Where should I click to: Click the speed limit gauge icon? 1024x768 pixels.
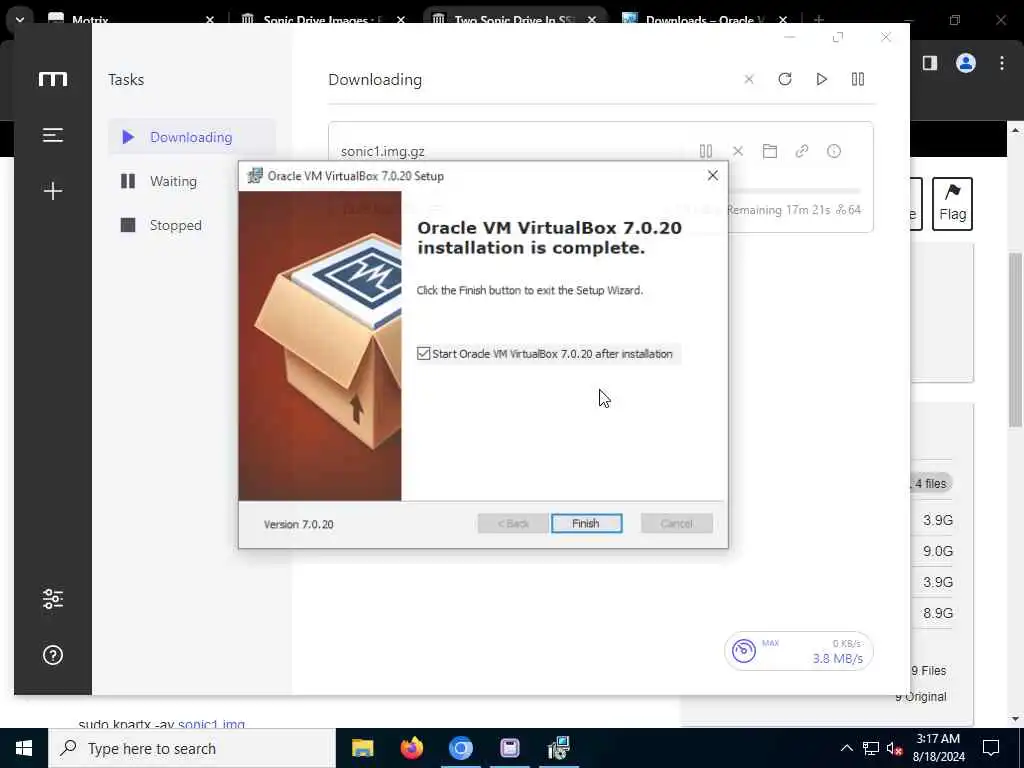tap(744, 651)
